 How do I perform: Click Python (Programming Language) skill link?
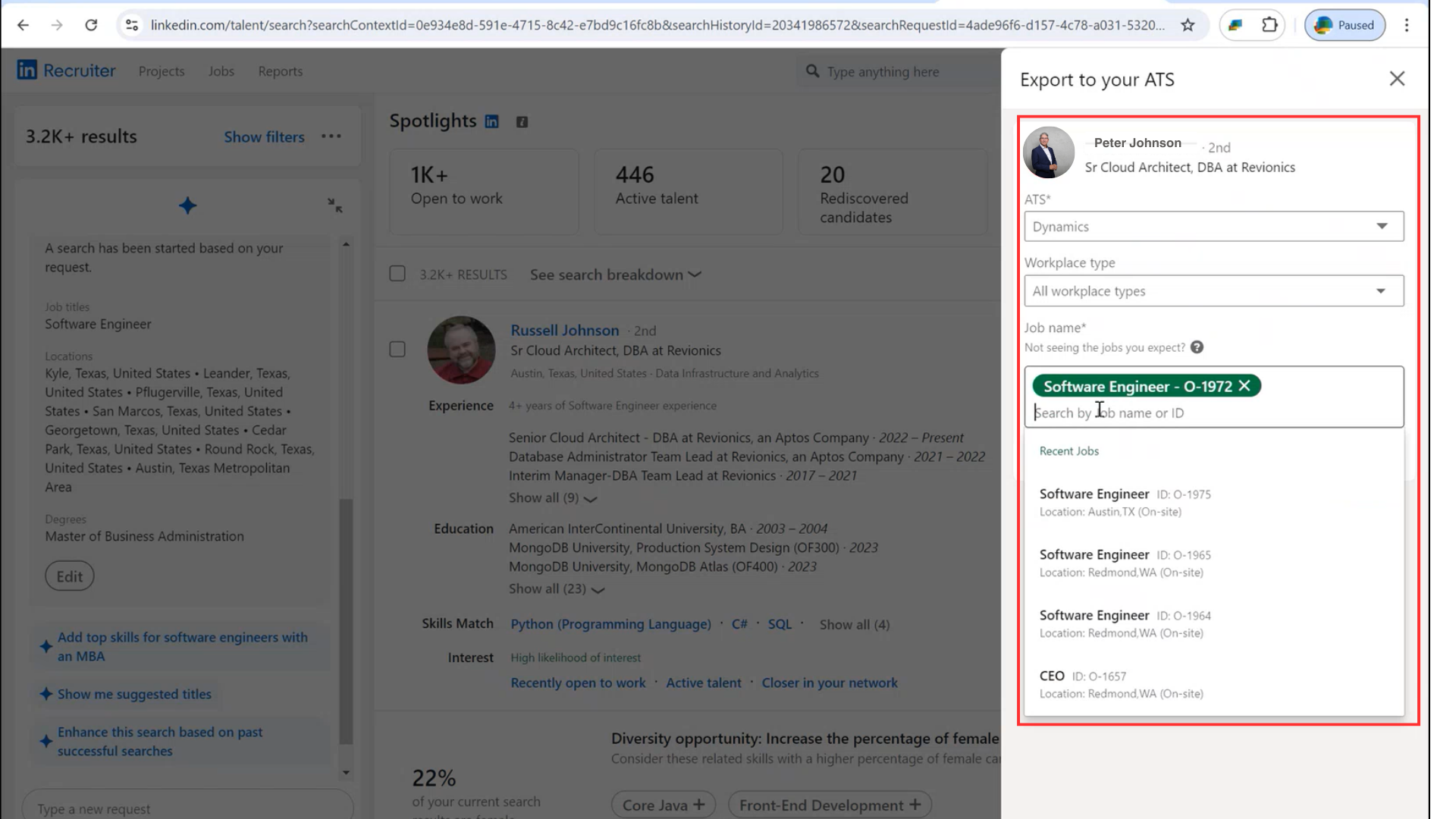coord(610,624)
